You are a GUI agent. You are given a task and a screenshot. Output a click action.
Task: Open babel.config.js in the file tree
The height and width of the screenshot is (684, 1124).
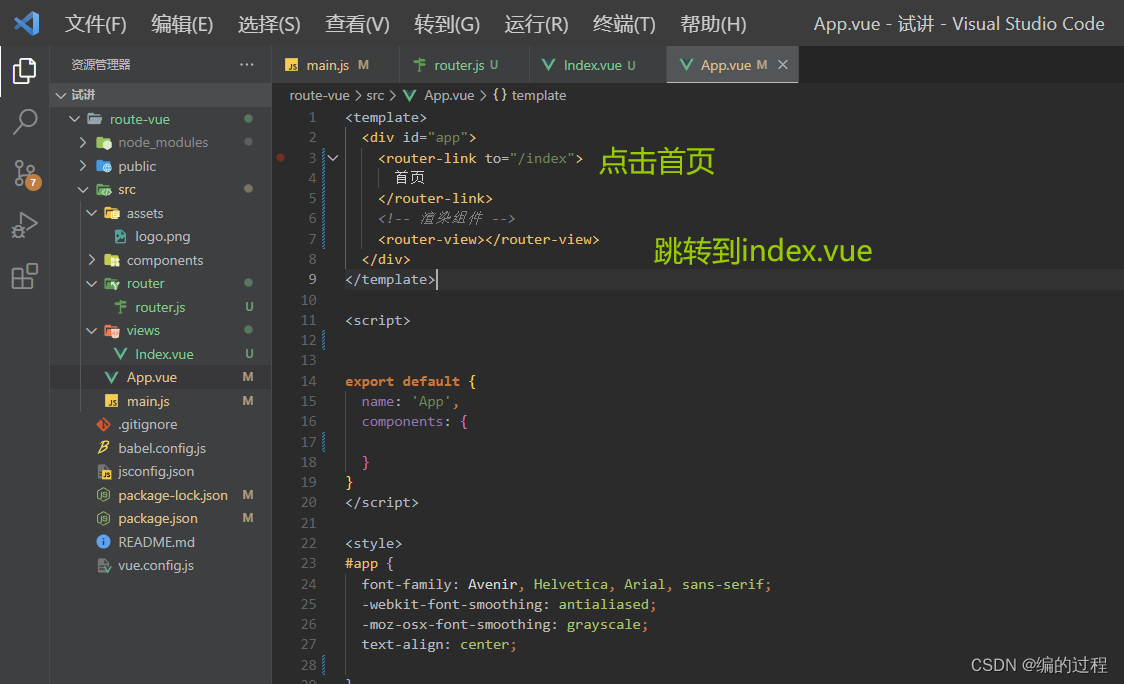(x=161, y=448)
